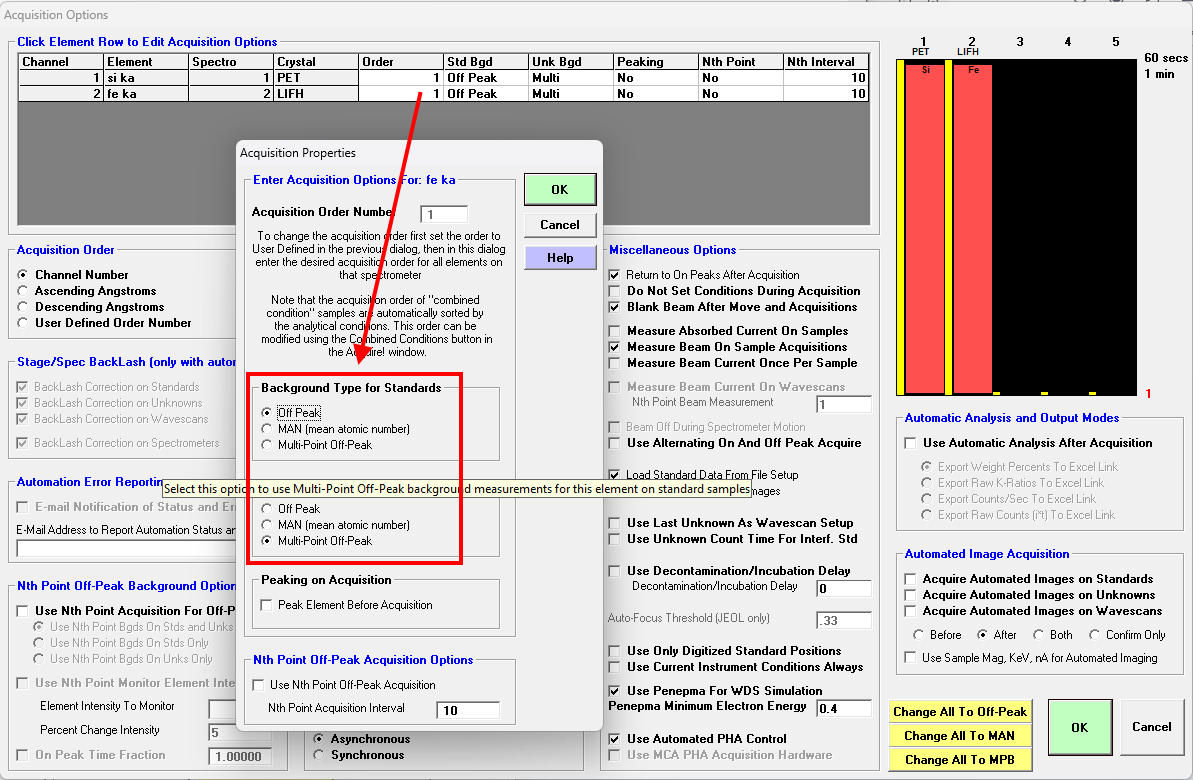Enable Peak Element Before Acquisition

click(267, 605)
